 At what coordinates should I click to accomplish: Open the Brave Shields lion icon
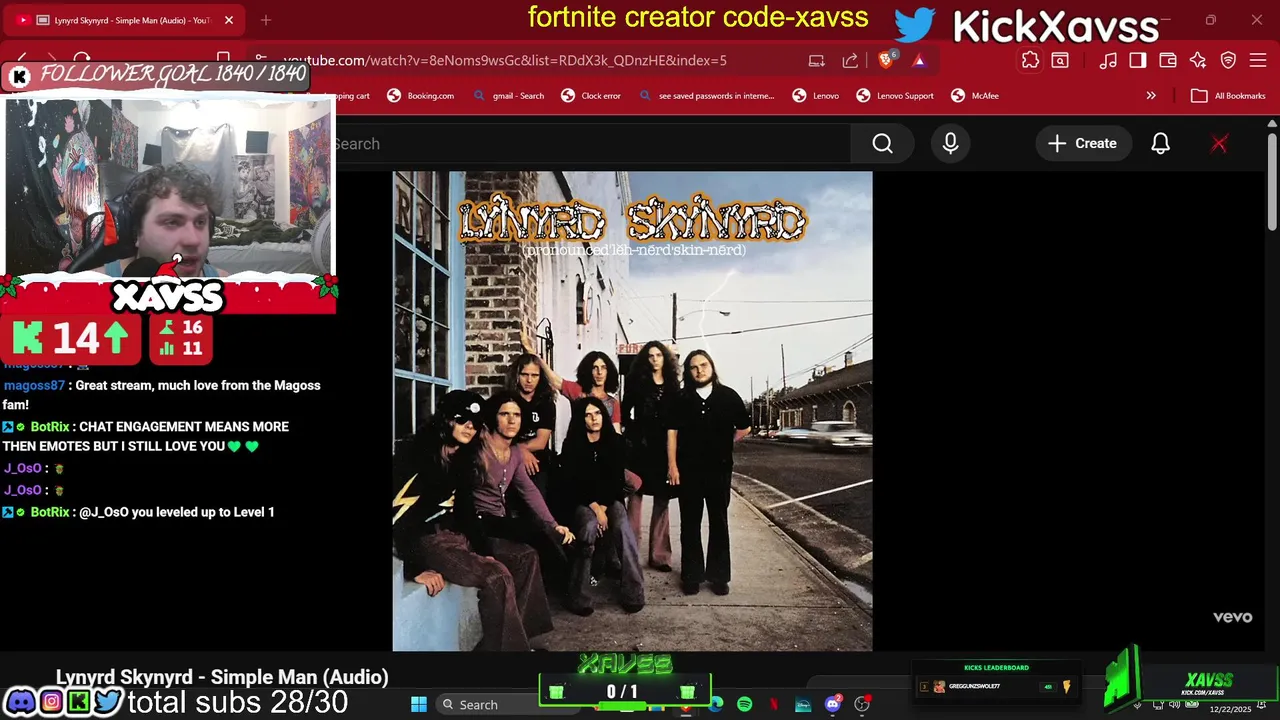(886, 60)
